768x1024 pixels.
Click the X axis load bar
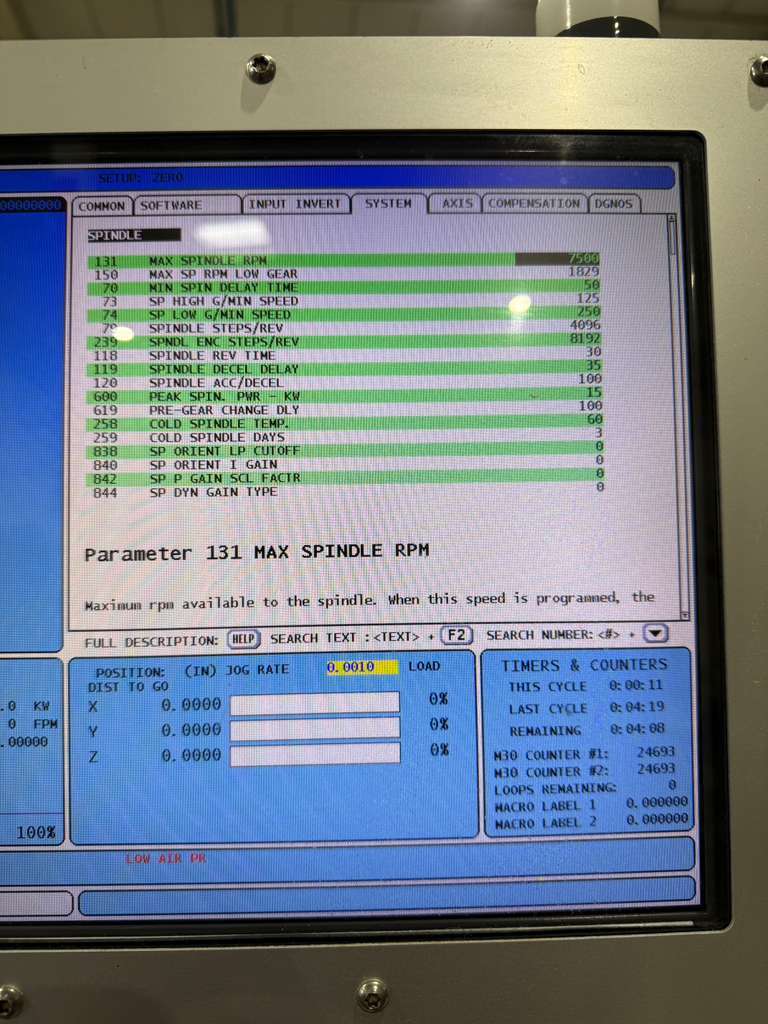pyautogui.click(x=315, y=704)
